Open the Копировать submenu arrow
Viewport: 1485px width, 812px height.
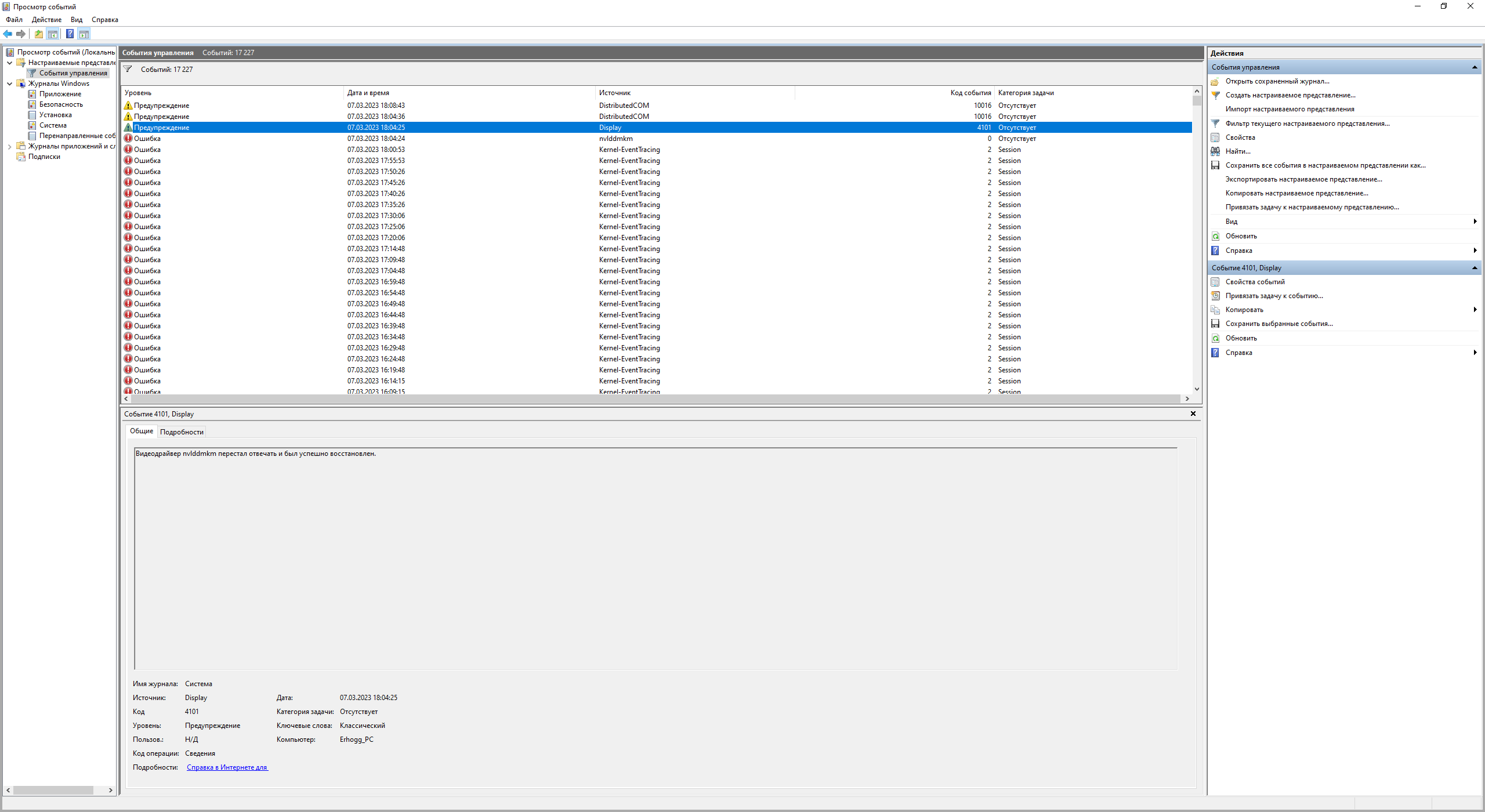1475,310
